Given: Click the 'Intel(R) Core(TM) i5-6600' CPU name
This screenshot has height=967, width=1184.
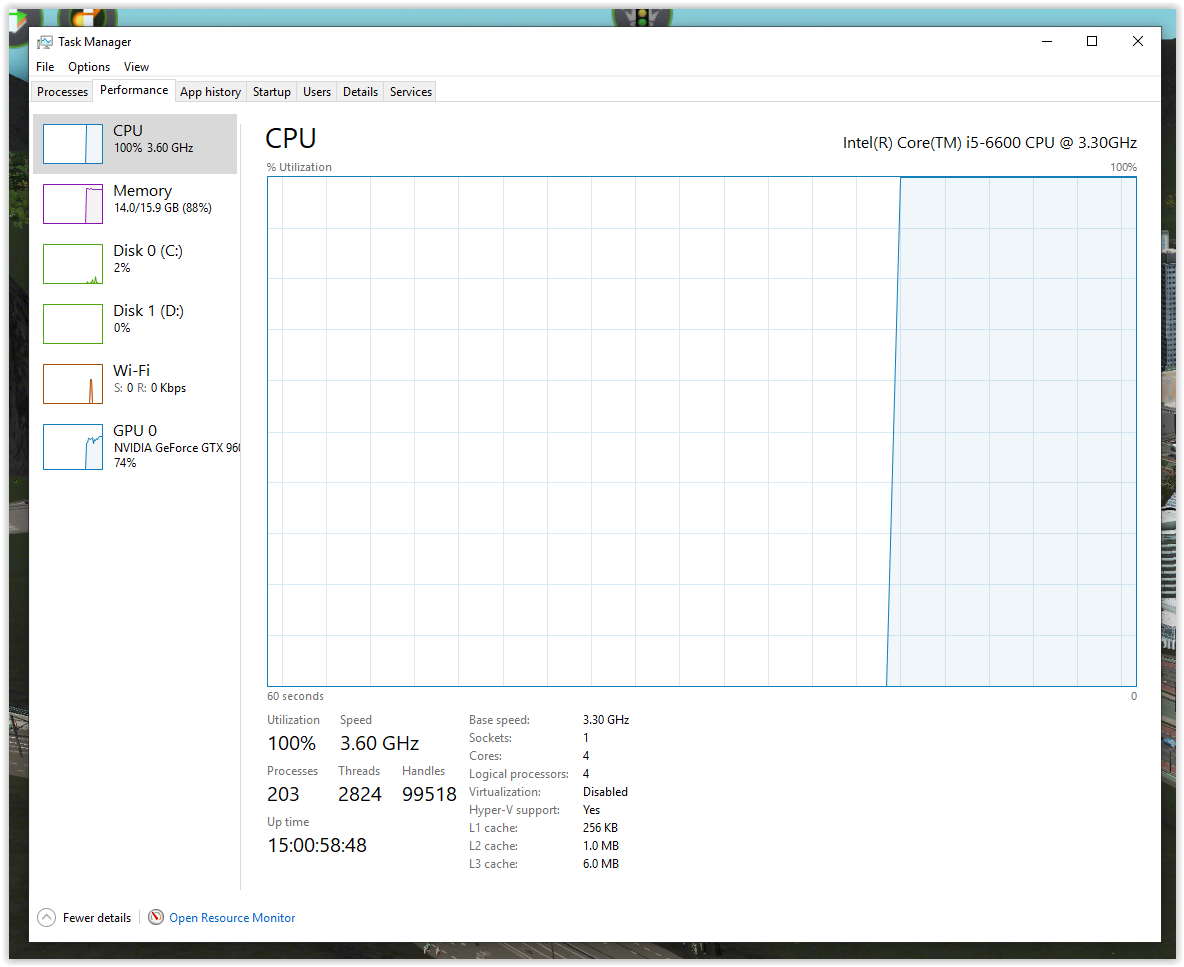Looking at the screenshot, I should coord(990,143).
